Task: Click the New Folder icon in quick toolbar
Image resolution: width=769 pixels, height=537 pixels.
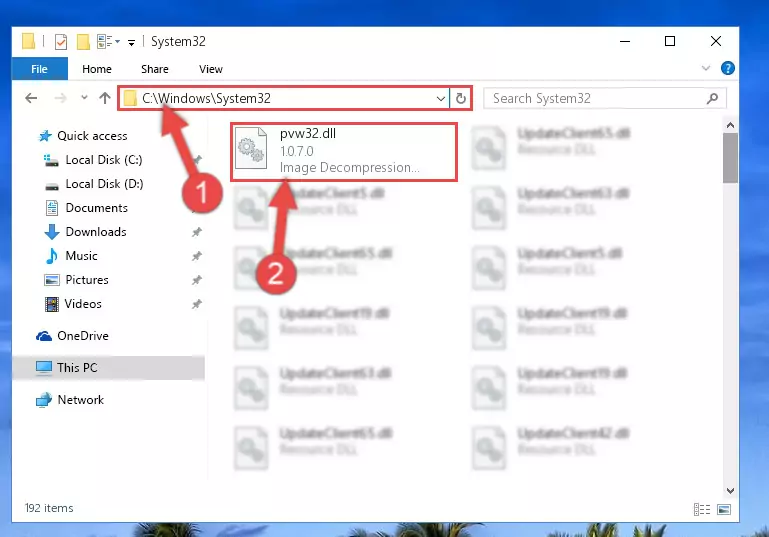Action: [x=83, y=42]
